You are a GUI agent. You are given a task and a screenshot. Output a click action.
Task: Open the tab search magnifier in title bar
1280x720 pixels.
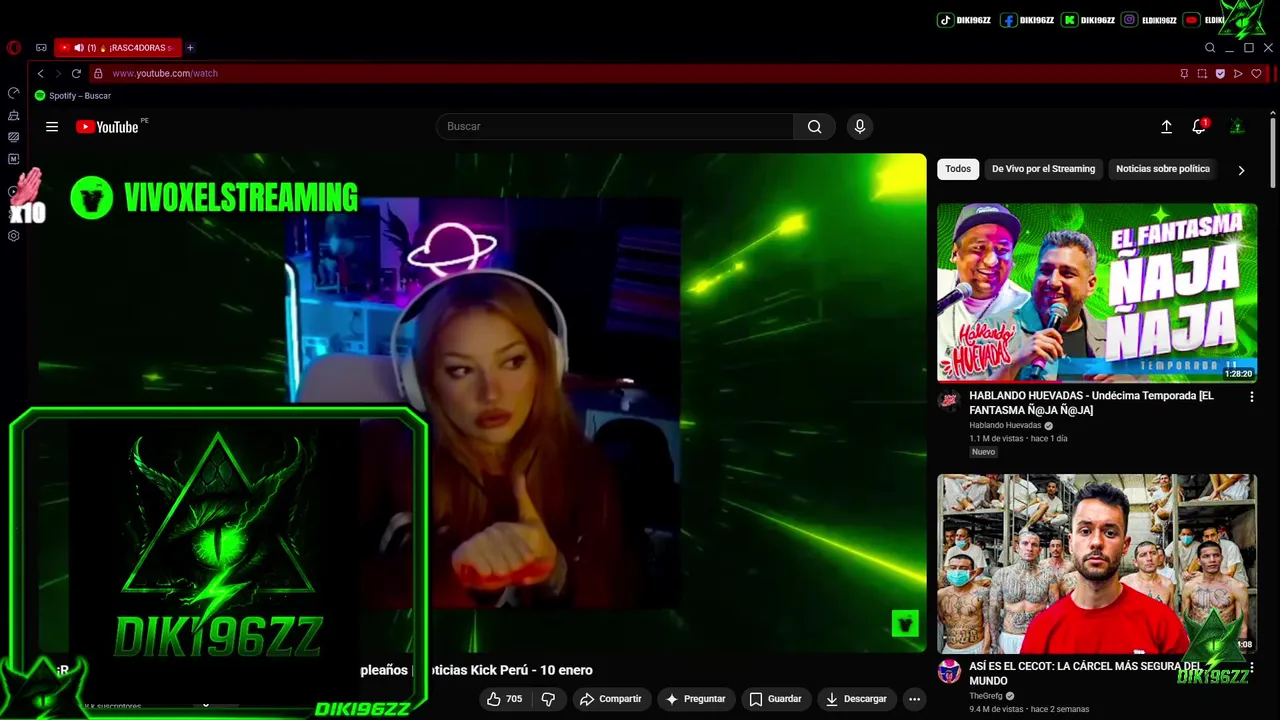[1210, 47]
